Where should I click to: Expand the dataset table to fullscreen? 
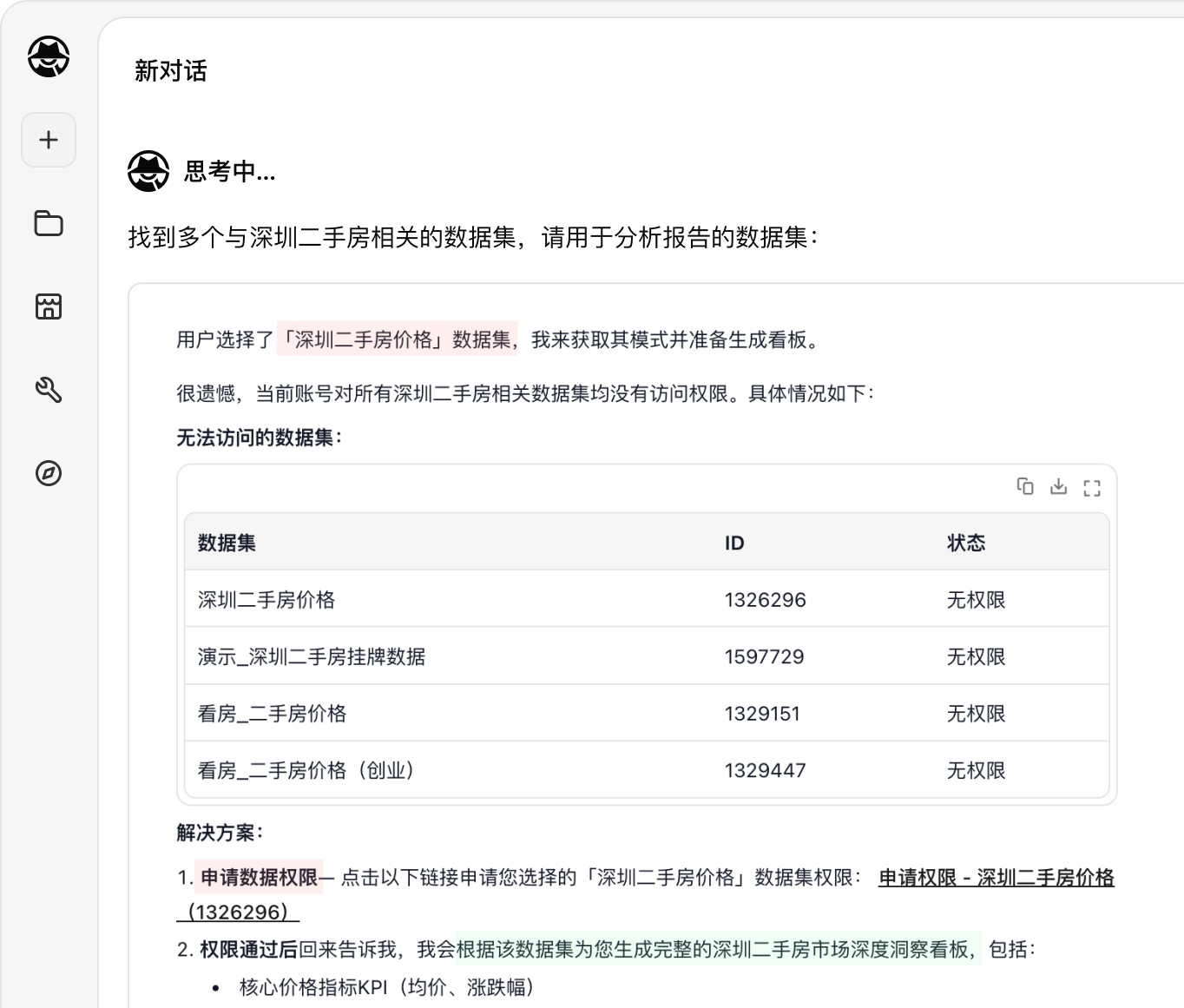1092,487
